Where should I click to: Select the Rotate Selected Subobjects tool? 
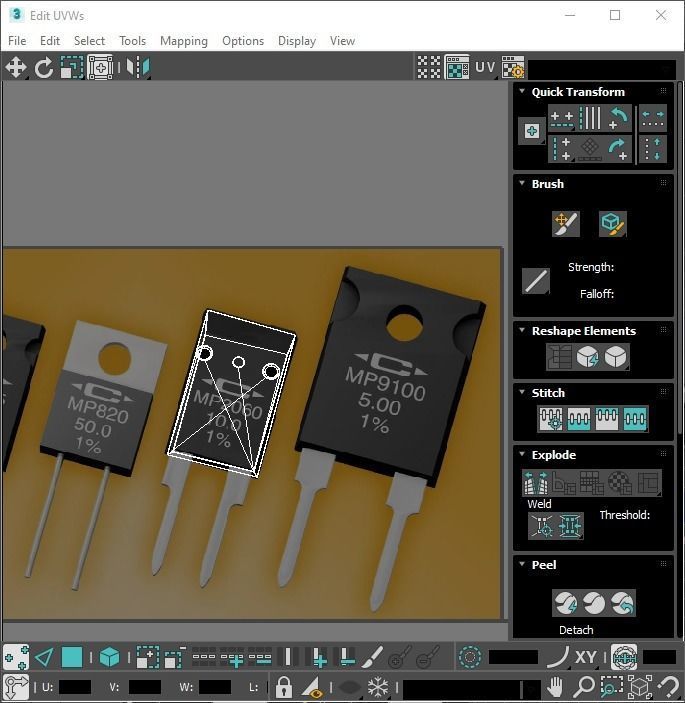44,68
